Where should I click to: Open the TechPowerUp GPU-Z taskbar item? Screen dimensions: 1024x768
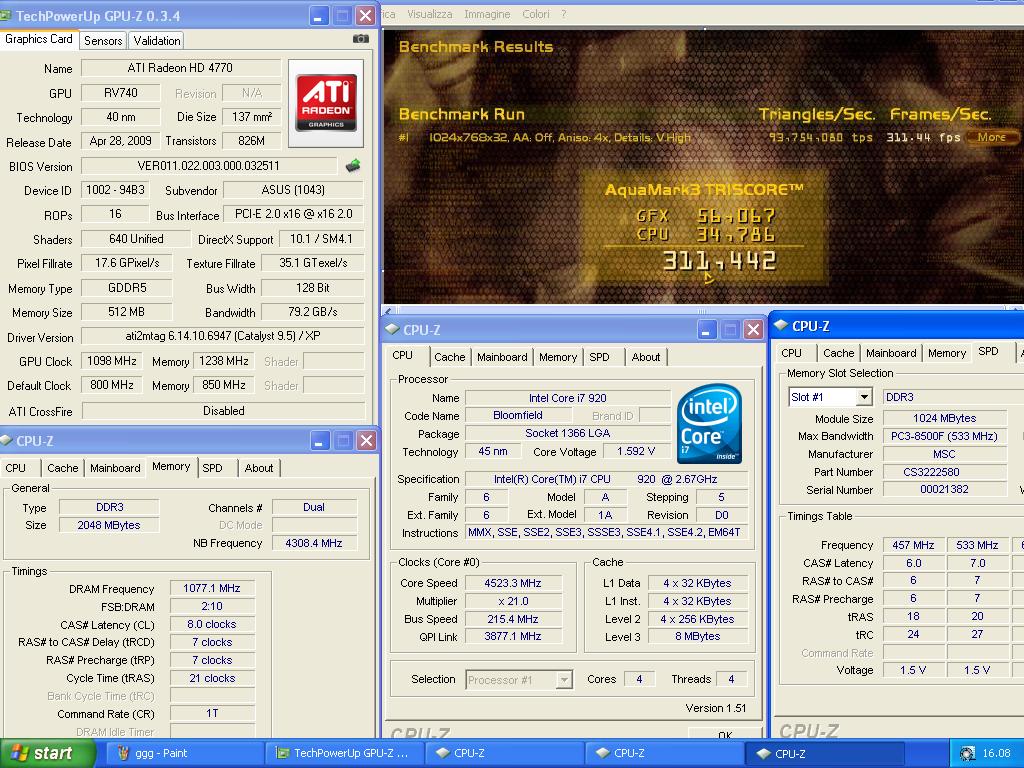pos(343,753)
